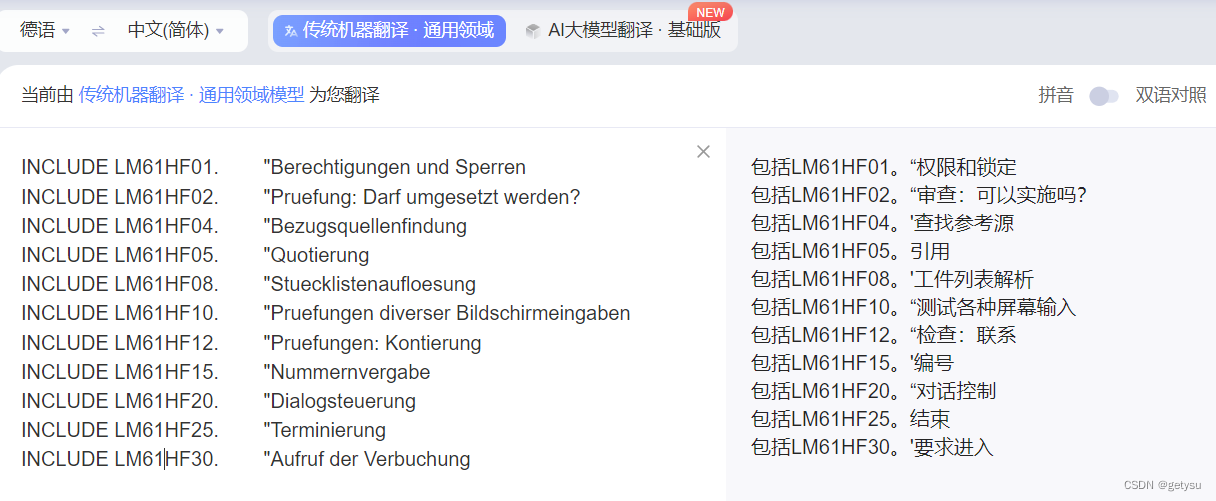This screenshot has width=1216, height=501.
Task: Click the translate icon in 传统机器翻译 tab
Action: [x=291, y=31]
